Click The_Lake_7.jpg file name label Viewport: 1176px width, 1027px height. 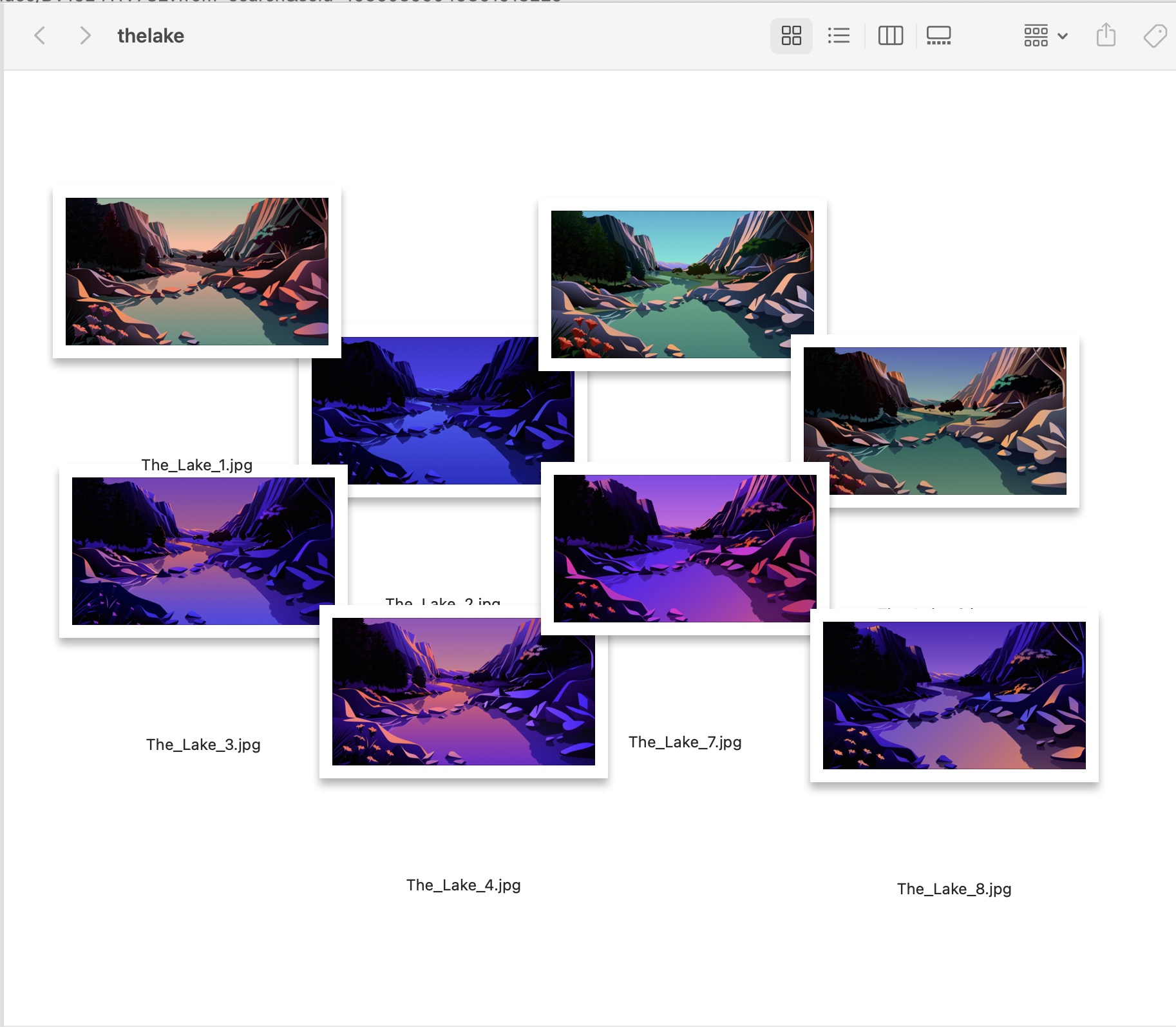[x=685, y=742]
